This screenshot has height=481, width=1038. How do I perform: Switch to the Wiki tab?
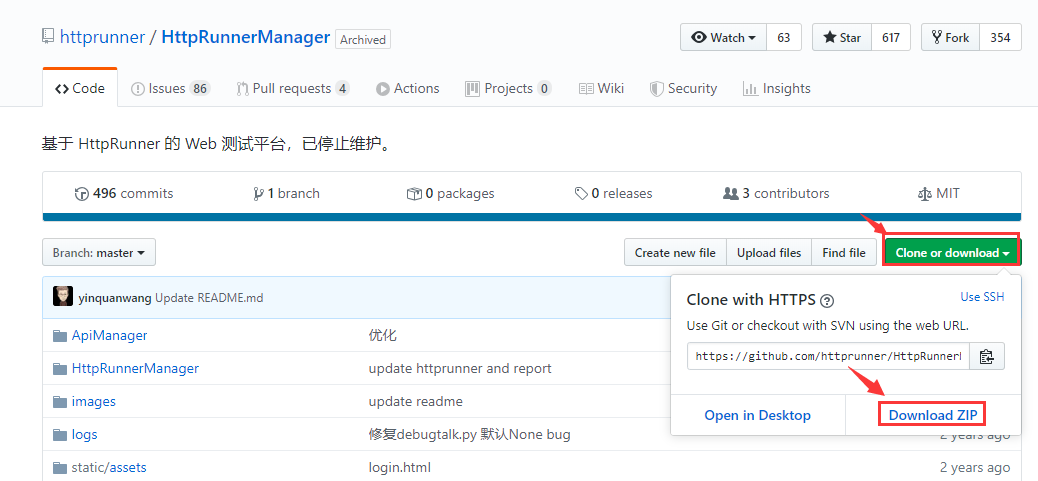point(601,89)
